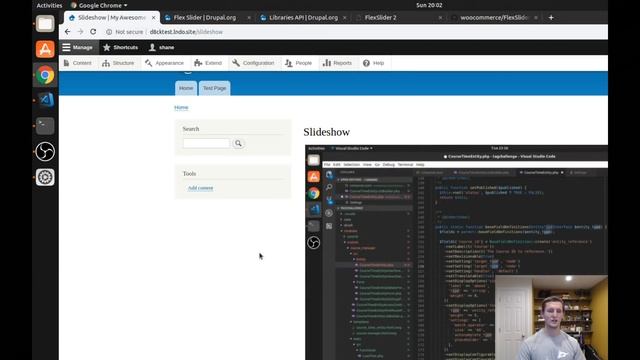Click the browser address bar URL
The width and height of the screenshot is (640, 360).
[186, 32]
